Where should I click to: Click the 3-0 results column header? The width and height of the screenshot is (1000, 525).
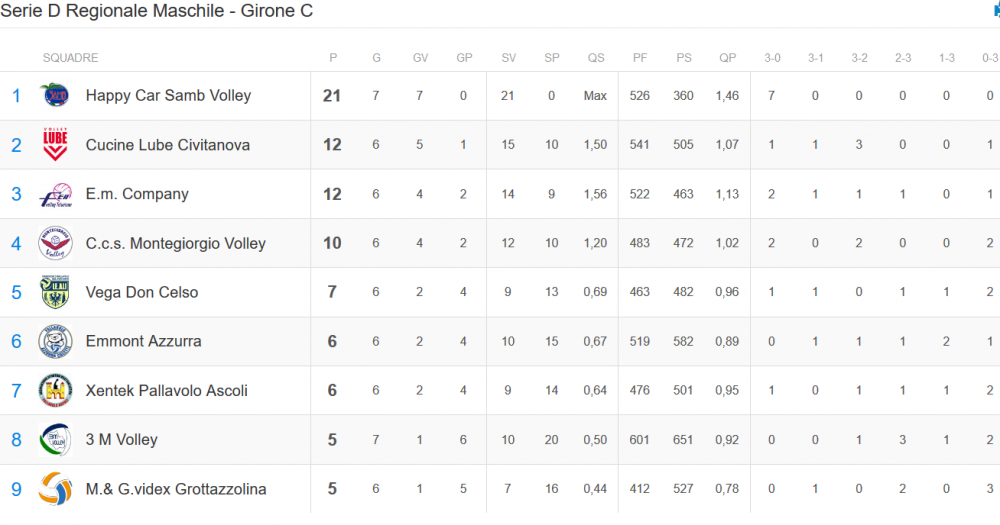[772, 58]
